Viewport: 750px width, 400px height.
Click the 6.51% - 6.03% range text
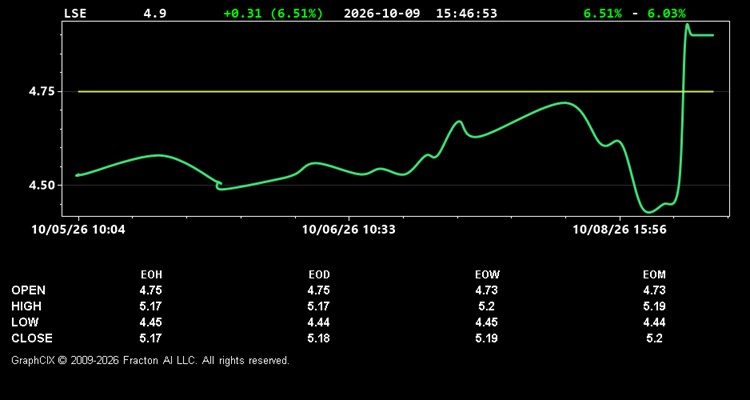(x=634, y=13)
